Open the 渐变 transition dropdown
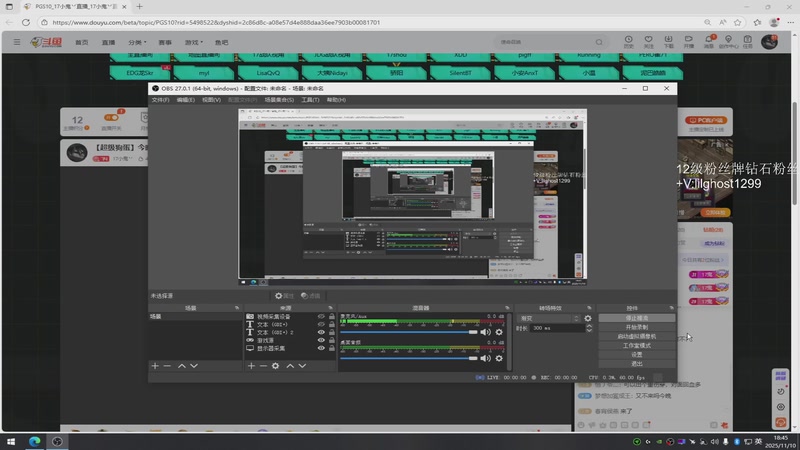The image size is (800, 450). click(x=548, y=318)
